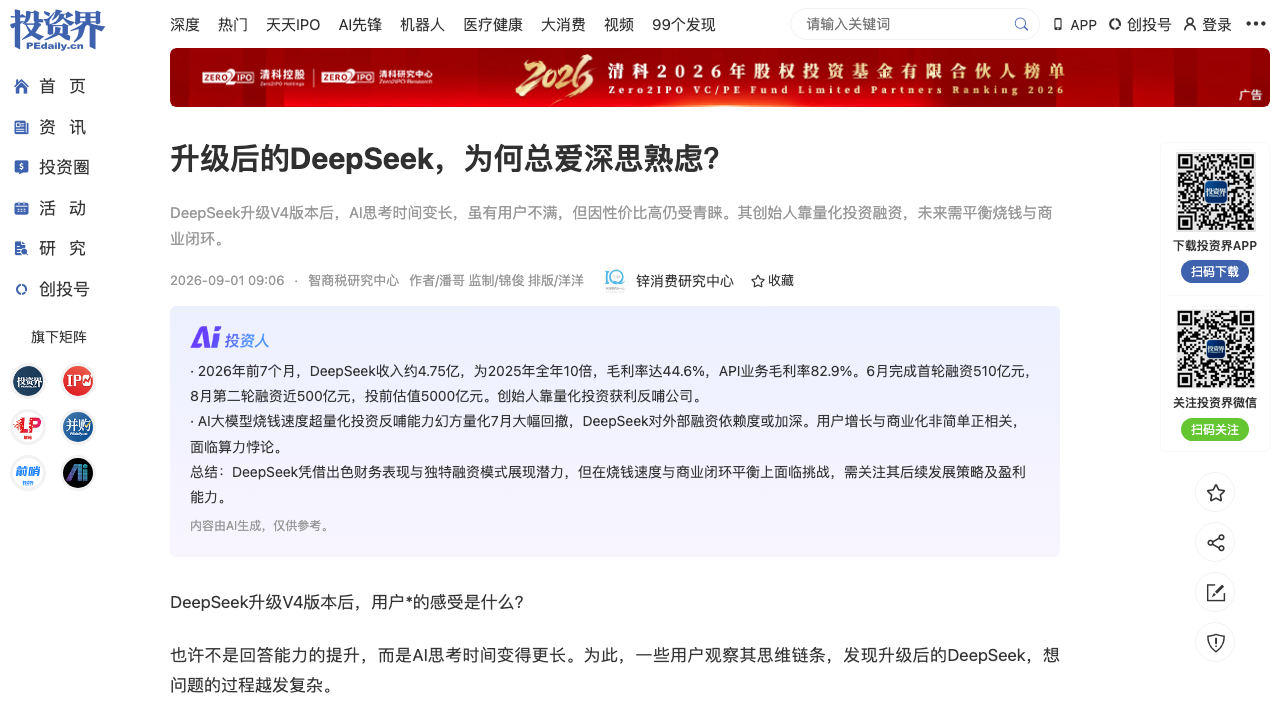
Task: Open the three-dots more menu
Action: (1256, 24)
